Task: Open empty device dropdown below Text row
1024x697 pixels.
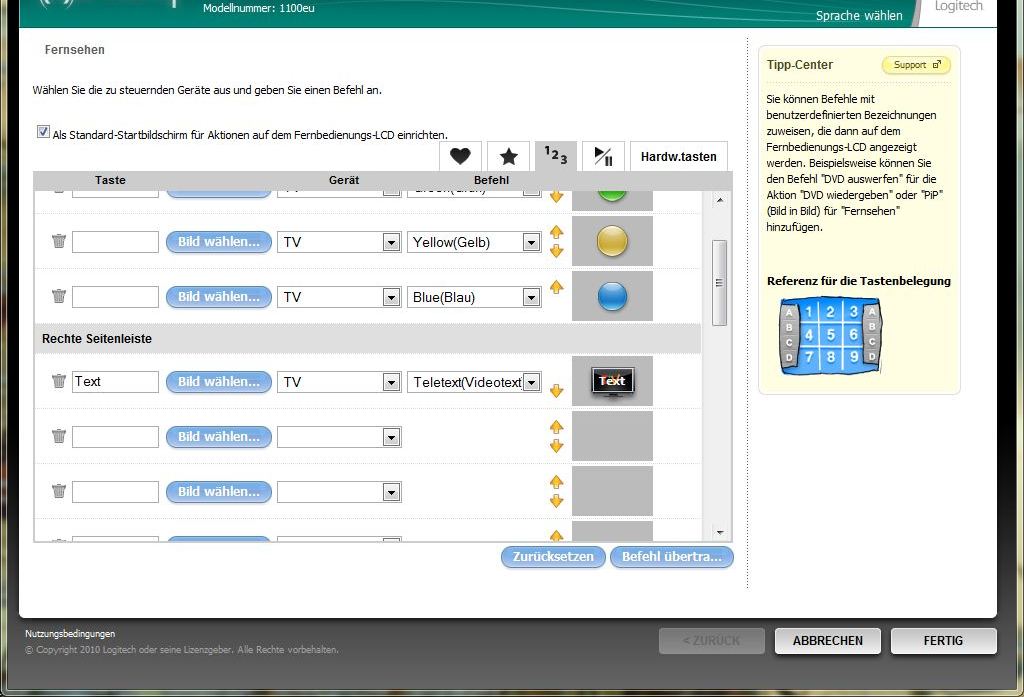Action: tap(390, 437)
